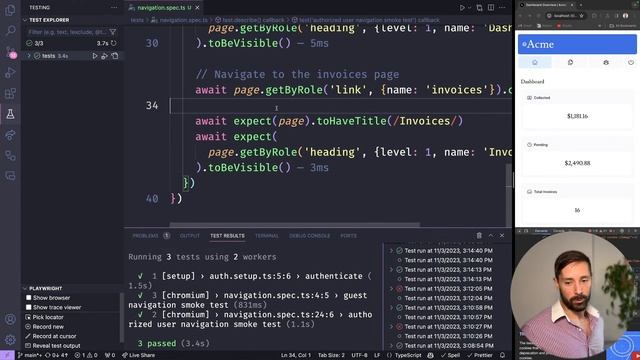Open Testing panel more actions ellipsis

coord(114,7)
